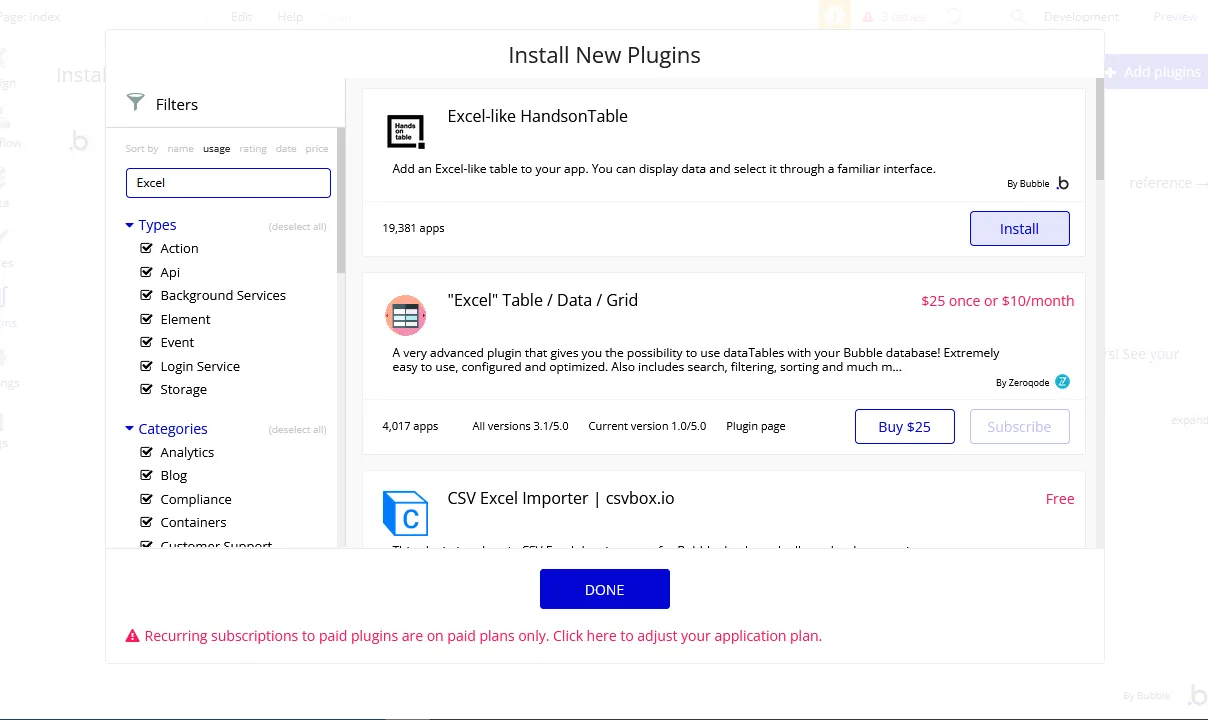Uncheck the Login Service checkbox
Viewport: 1208px width, 720px height.
coord(147,366)
